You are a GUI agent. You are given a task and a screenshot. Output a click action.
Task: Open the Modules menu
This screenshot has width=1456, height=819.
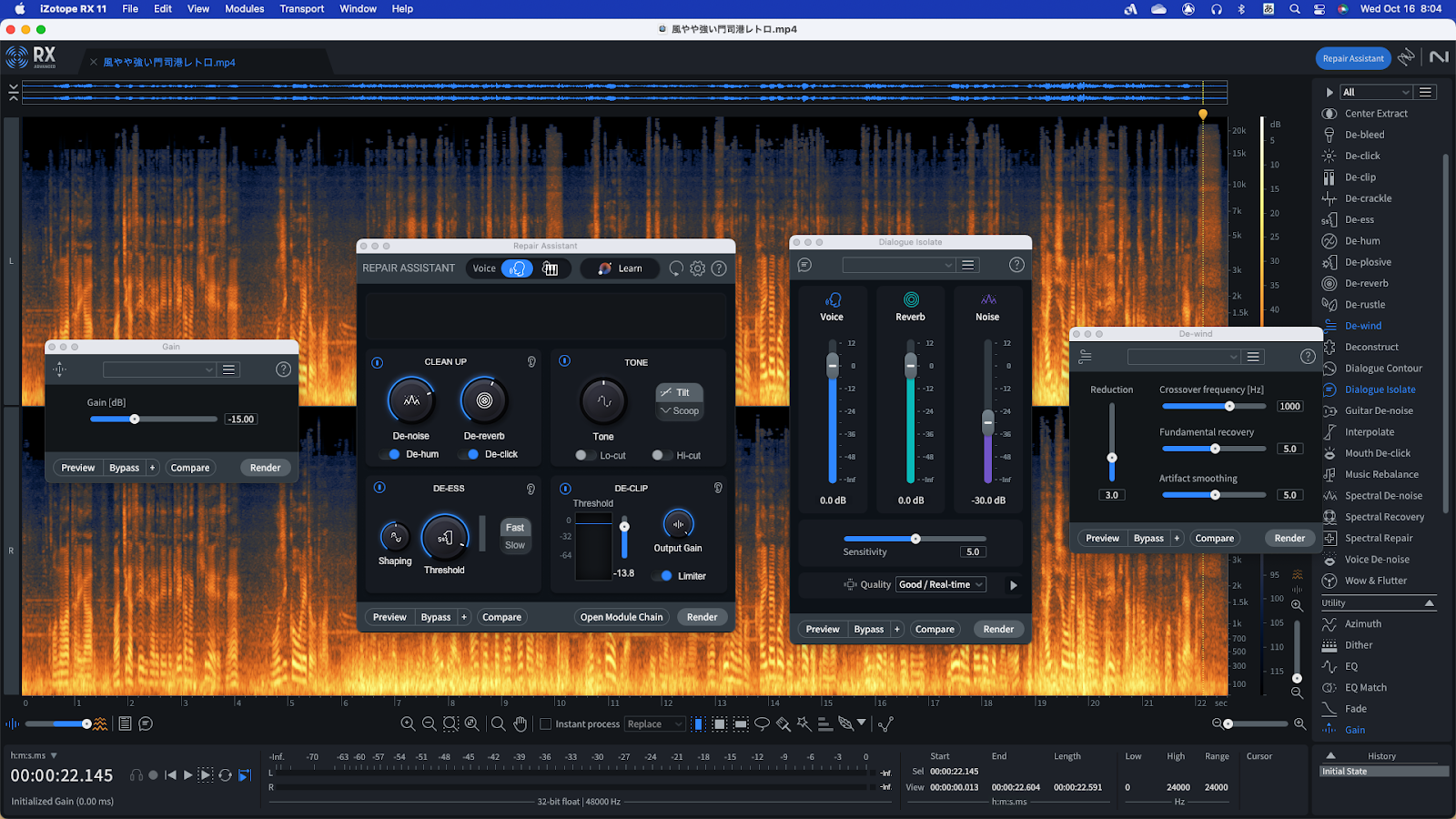(244, 9)
